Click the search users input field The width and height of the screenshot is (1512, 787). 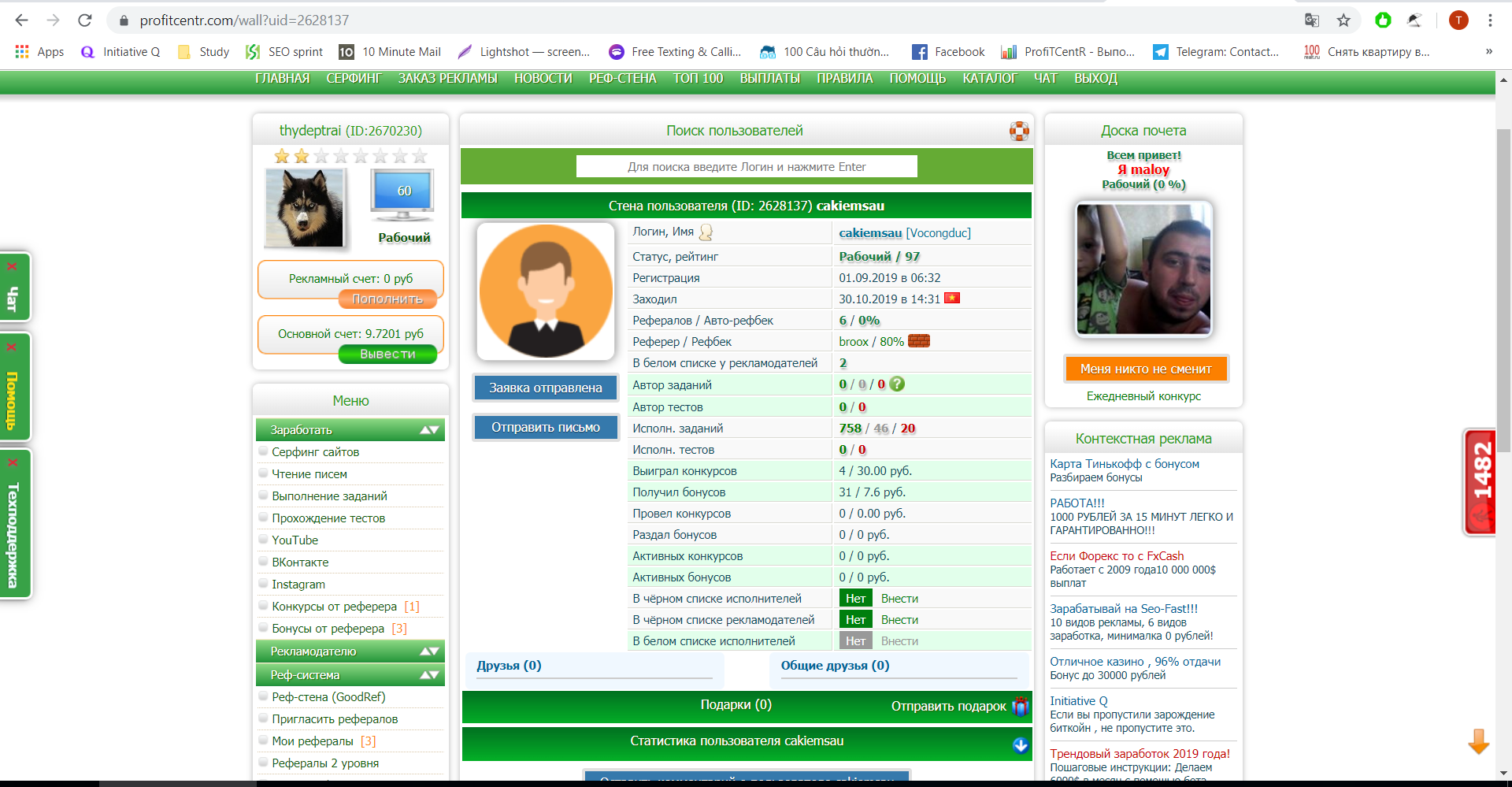747,167
